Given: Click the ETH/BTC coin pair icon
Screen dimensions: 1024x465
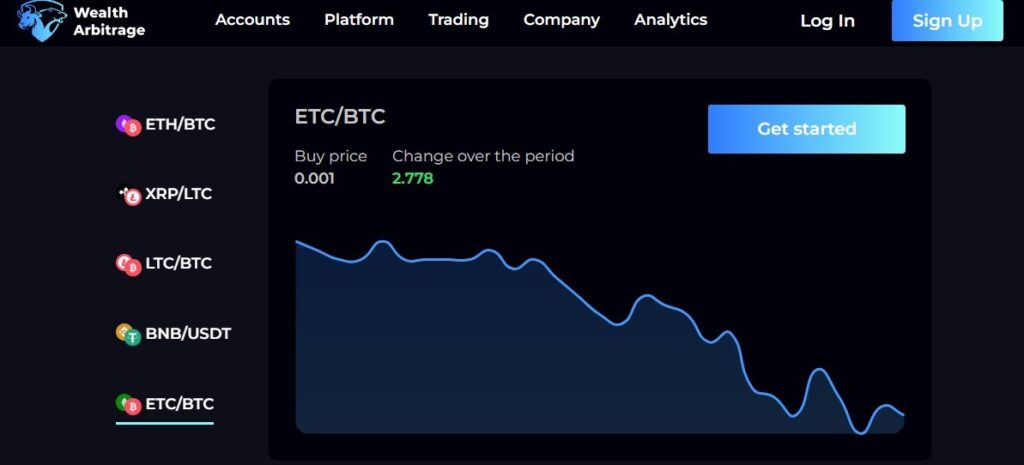Looking at the screenshot, I should point(129,125).
